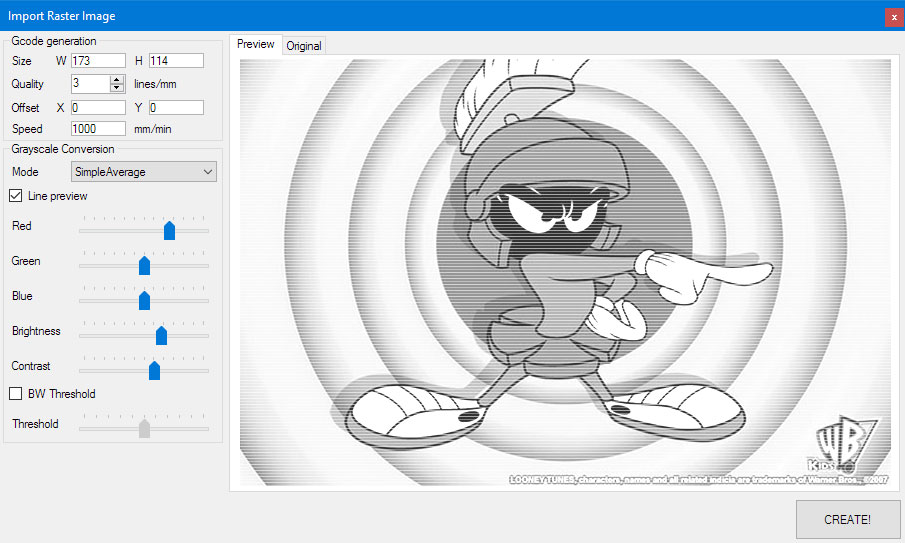Toggle the Line preview checkbox
The image size is (905, 543).
(16, 196)
